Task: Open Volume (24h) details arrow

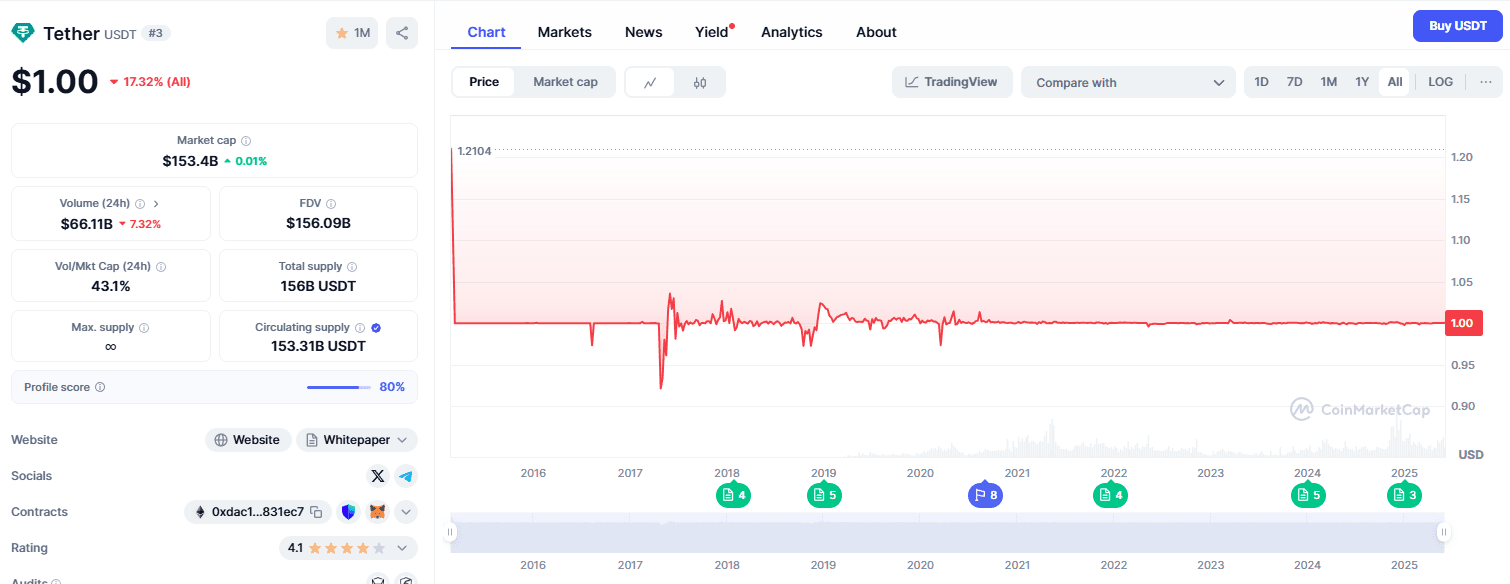Action: (156, 203)
